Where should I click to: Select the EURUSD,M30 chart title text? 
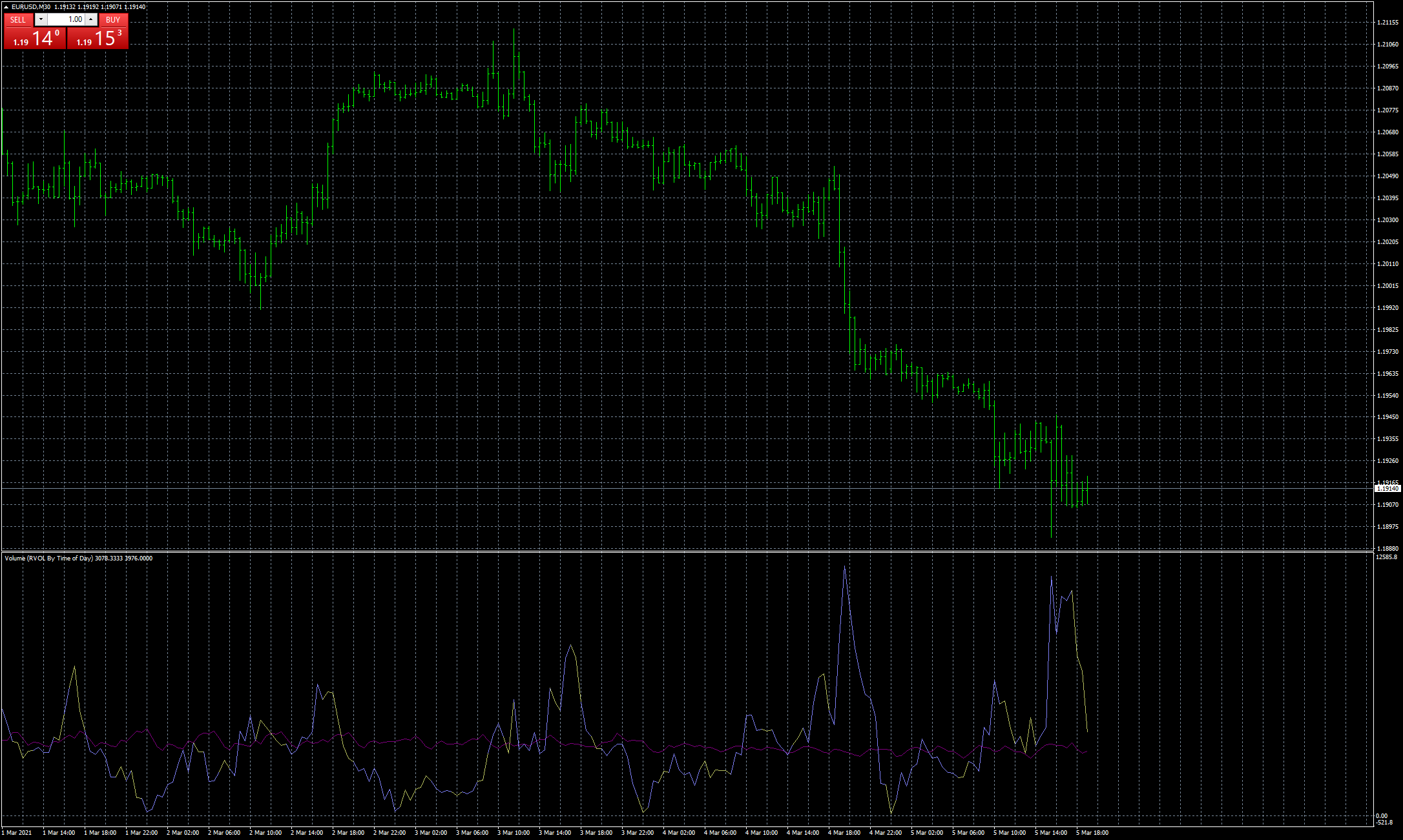(31, 6)
